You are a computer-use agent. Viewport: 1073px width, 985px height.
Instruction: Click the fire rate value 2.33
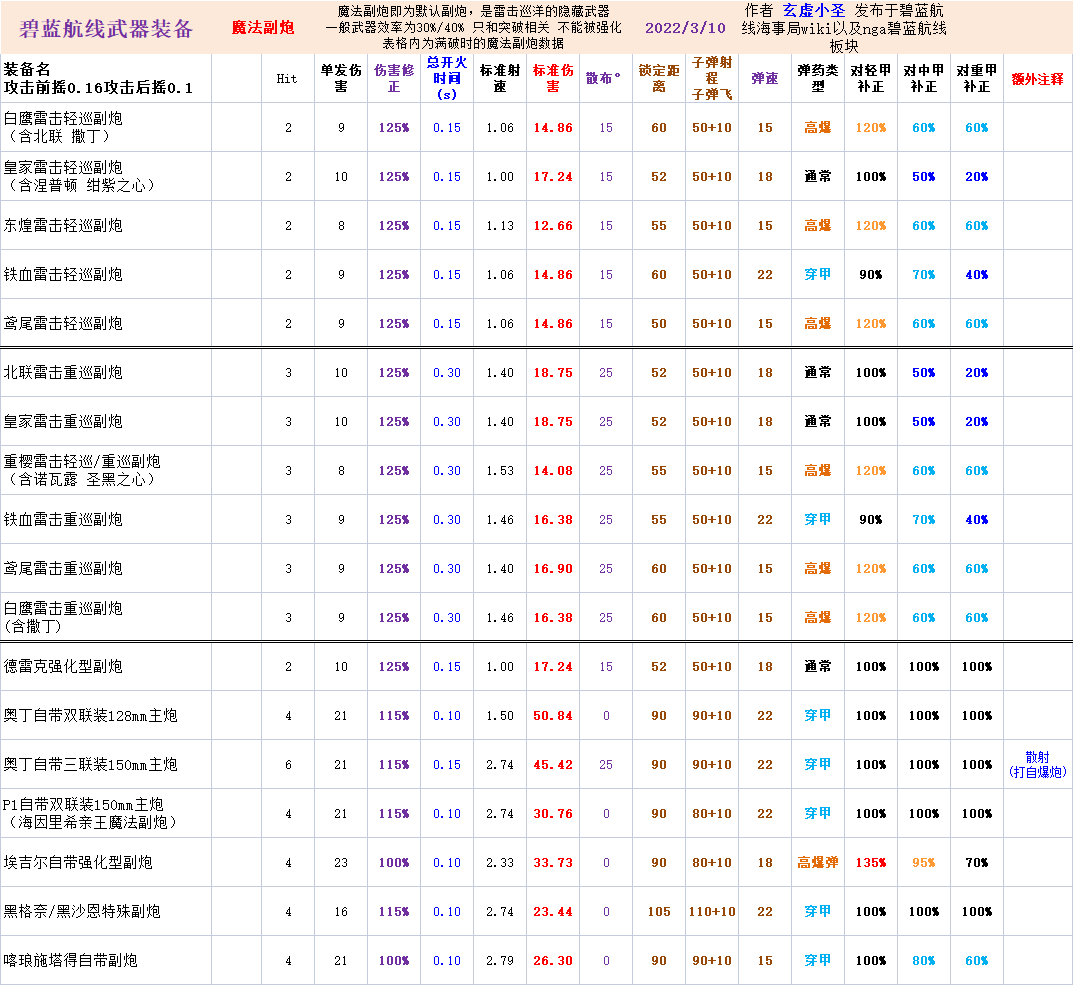[500, 862]
